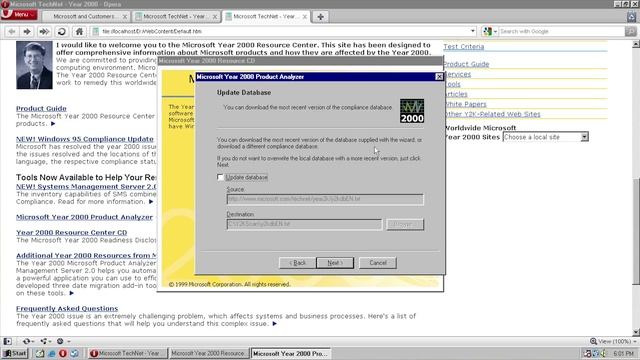Launch Opera from the quick launch icon
This screenshot has width=640, height=360.
coord(62,353)
